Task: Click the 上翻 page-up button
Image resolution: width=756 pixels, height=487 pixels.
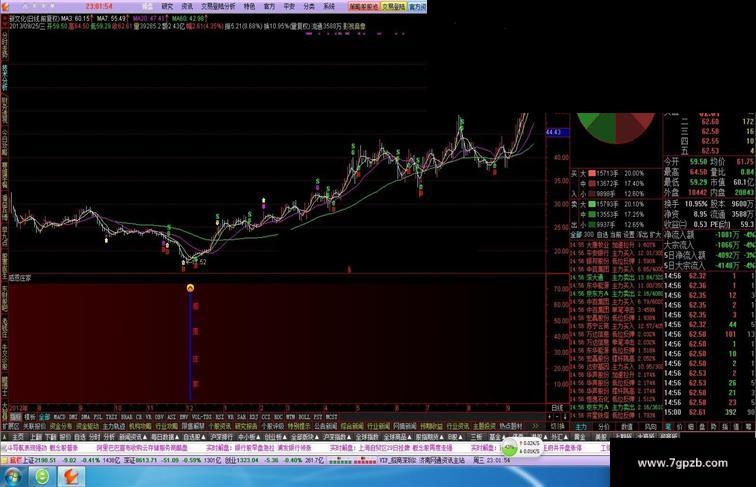Action: pos(36,437)
